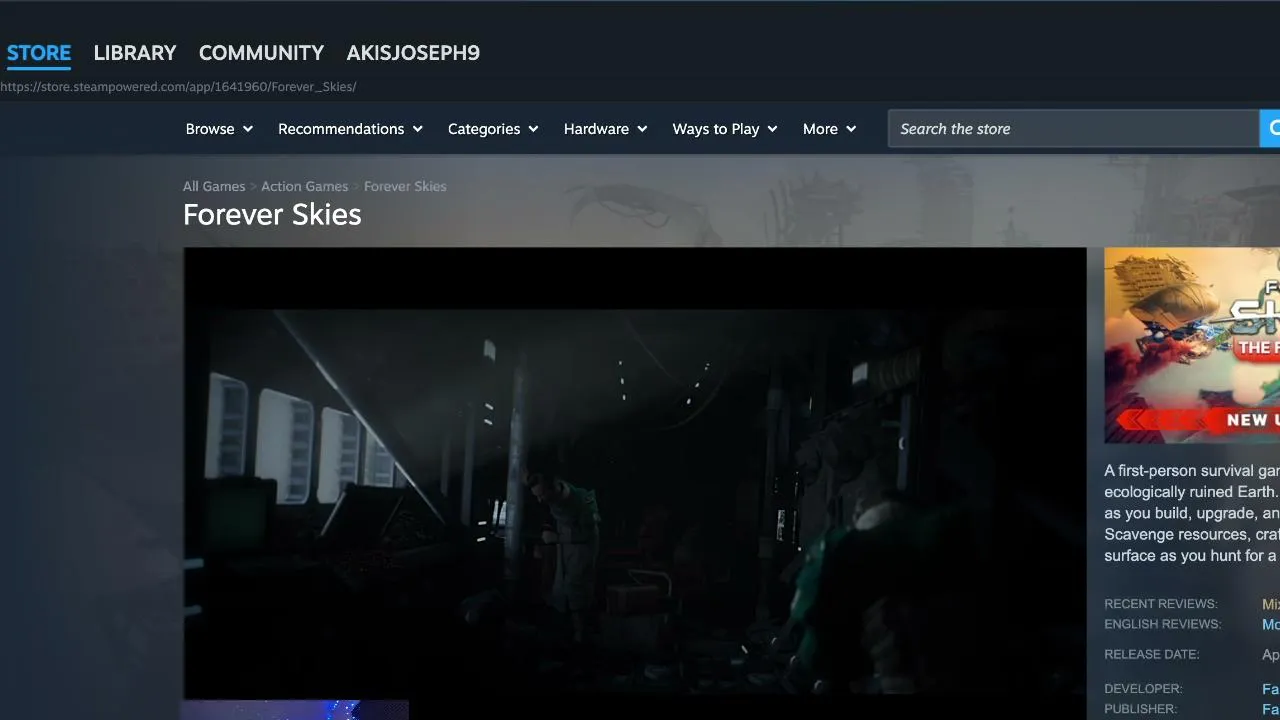
Task: Expand the Categories dropdown
Action: 493,129
